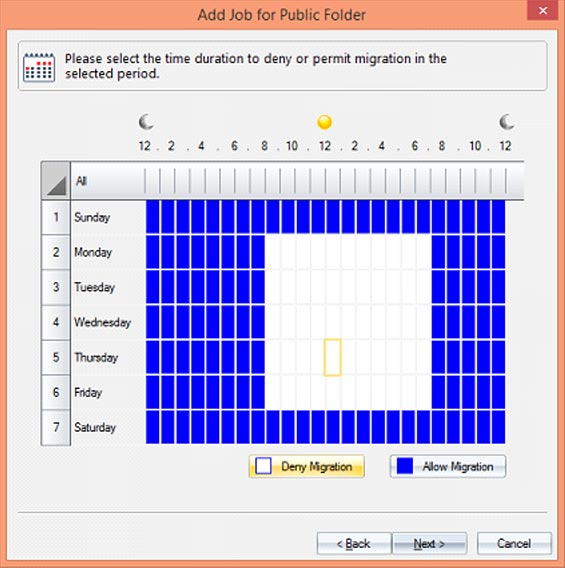Viewport: 565px width, 568px height.
Task: Click the left midnight moon icon
Action: (146, 122)
